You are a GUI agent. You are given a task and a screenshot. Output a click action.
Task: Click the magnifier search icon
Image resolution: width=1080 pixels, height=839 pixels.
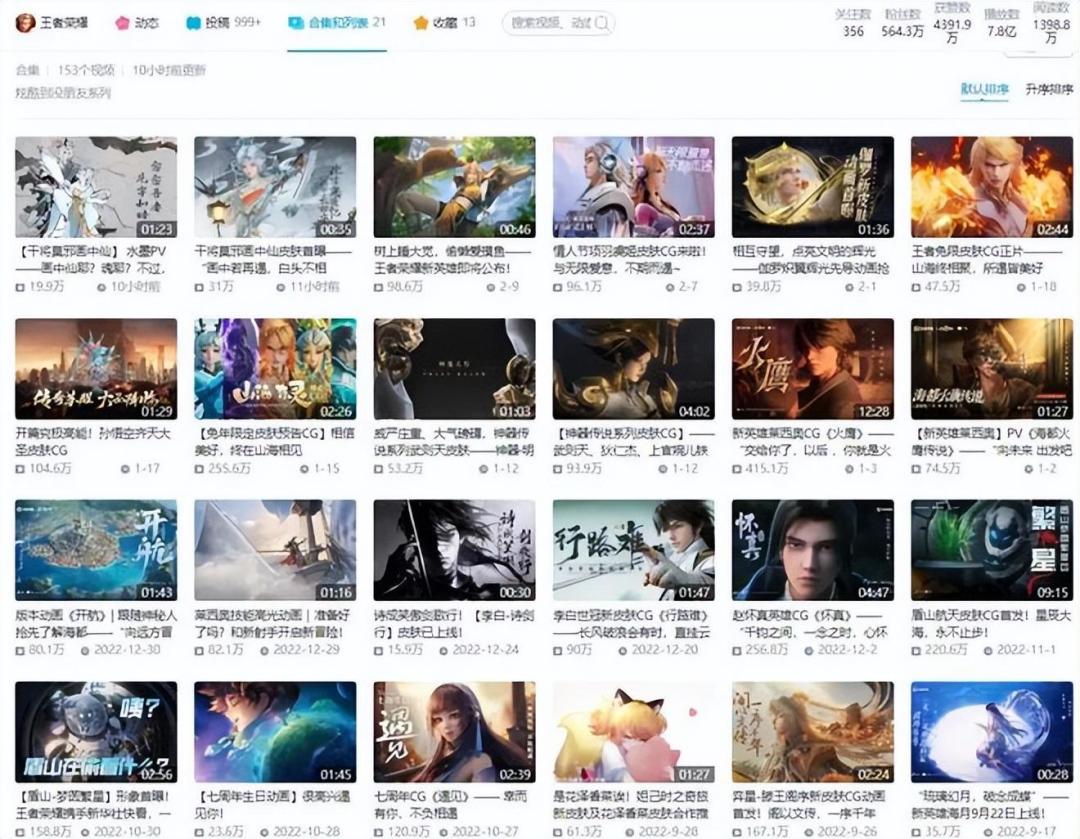tap(602, 23)
